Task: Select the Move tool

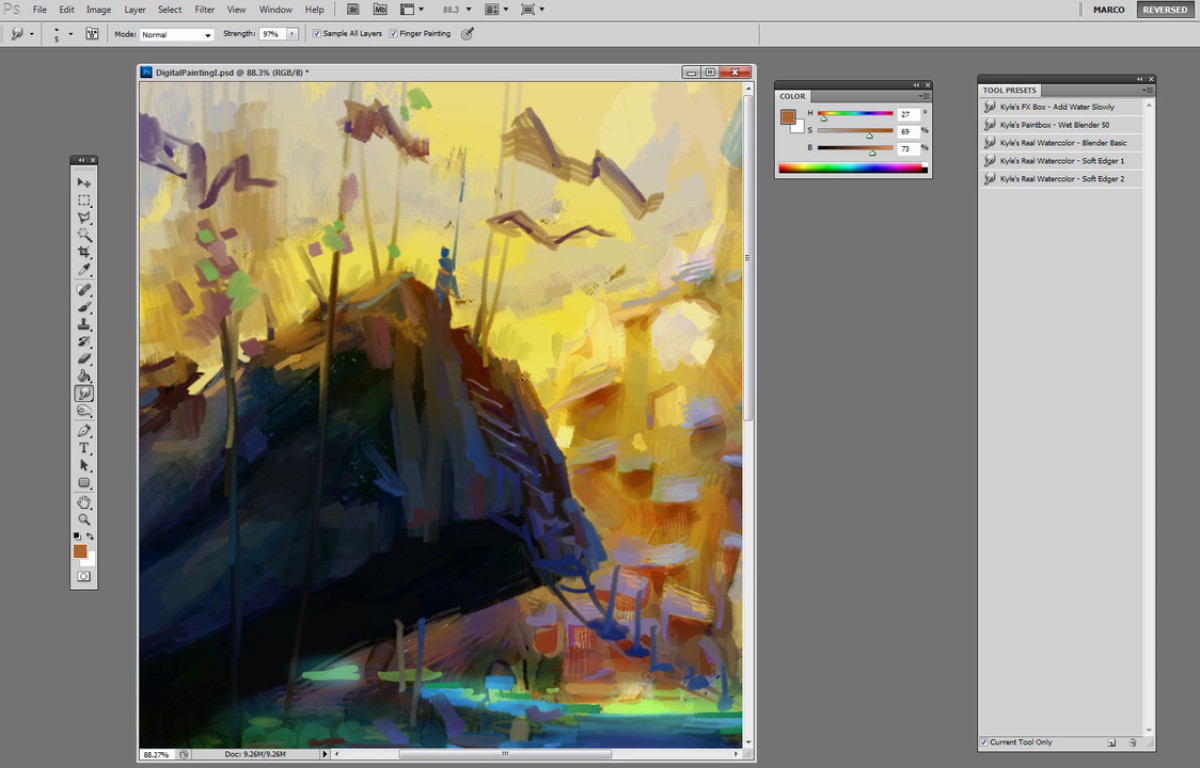Action: [x=84, y=183]
